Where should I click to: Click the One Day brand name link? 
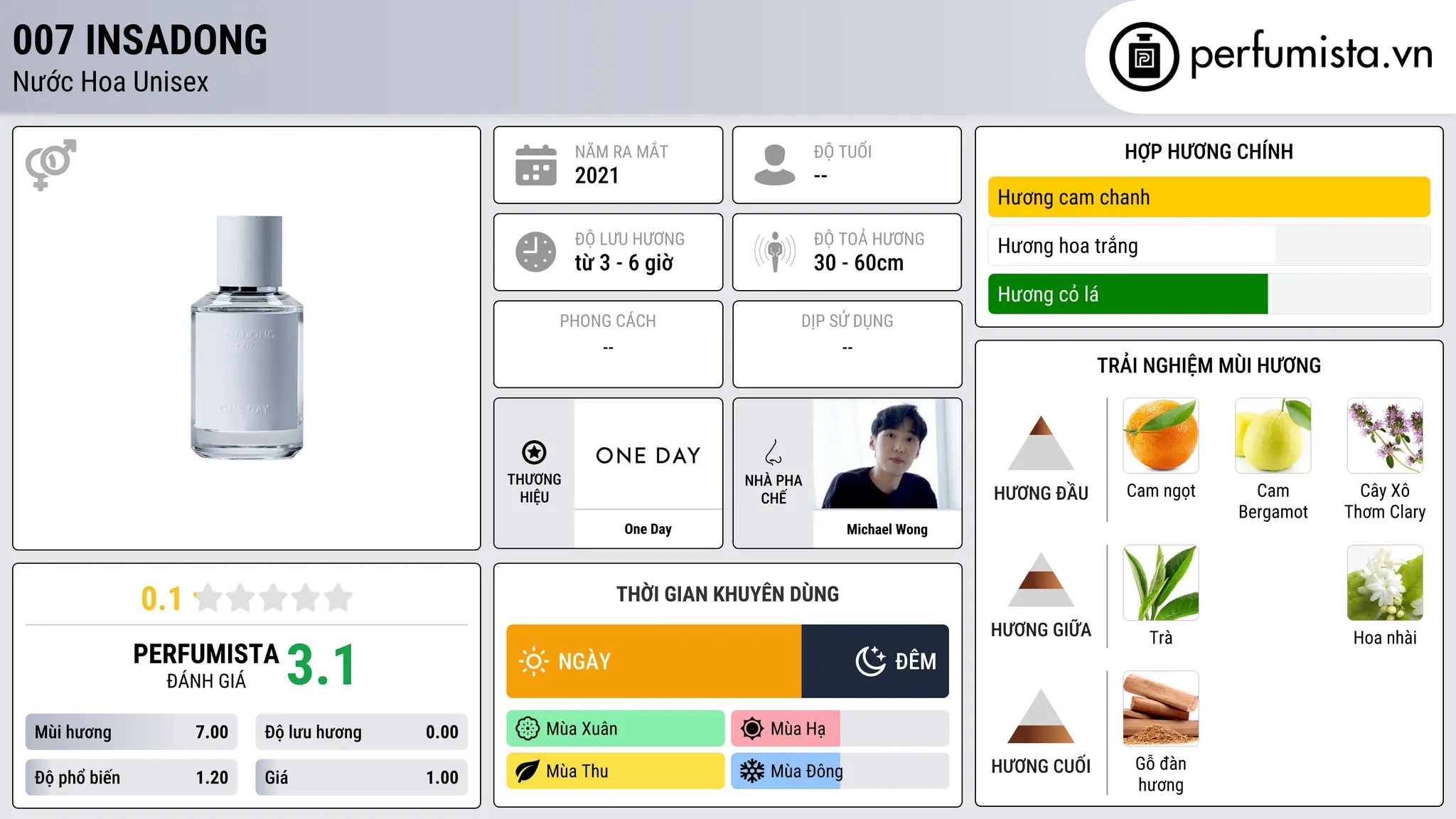(648, 529)
